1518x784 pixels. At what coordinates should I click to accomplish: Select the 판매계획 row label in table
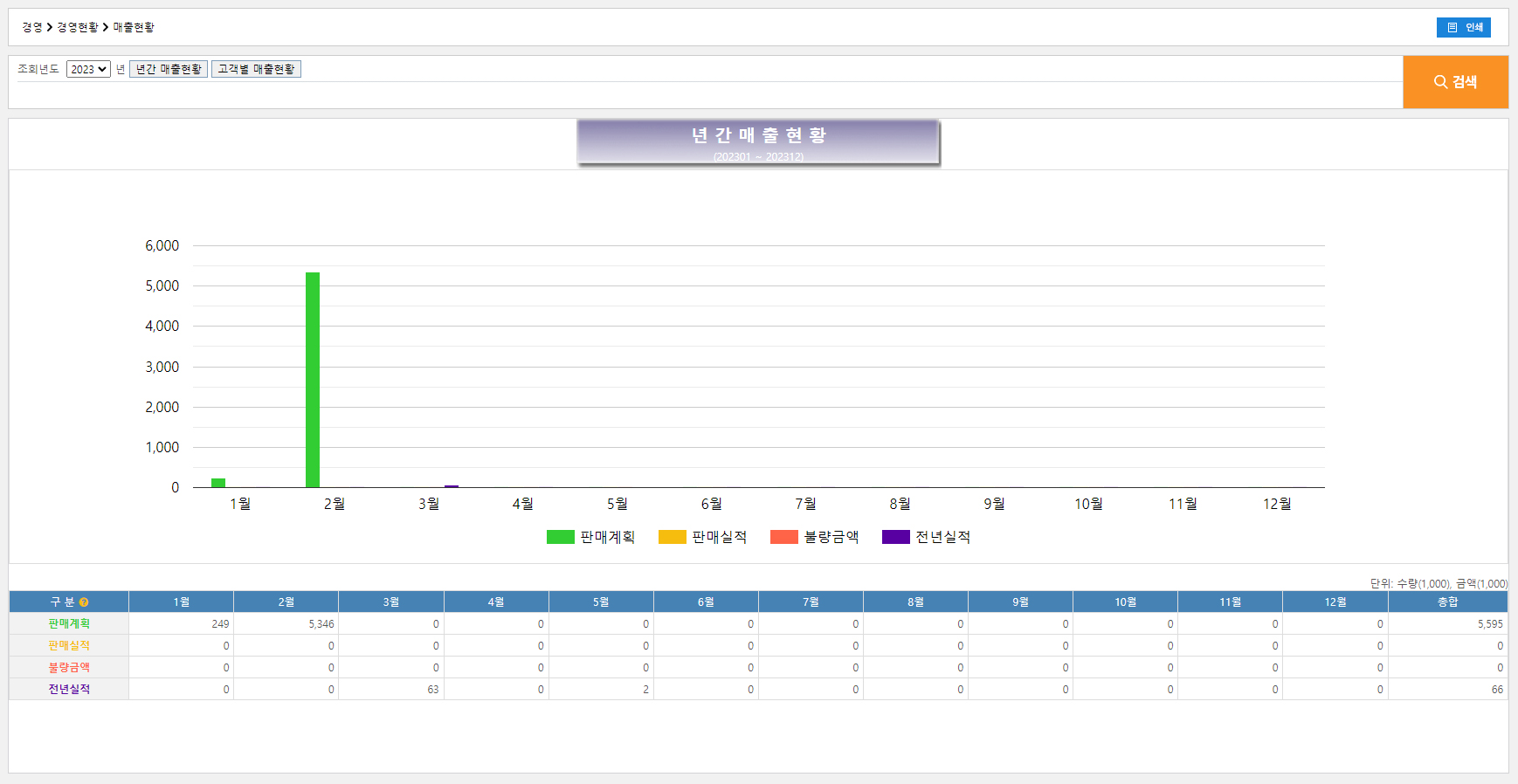coord(69,624)
